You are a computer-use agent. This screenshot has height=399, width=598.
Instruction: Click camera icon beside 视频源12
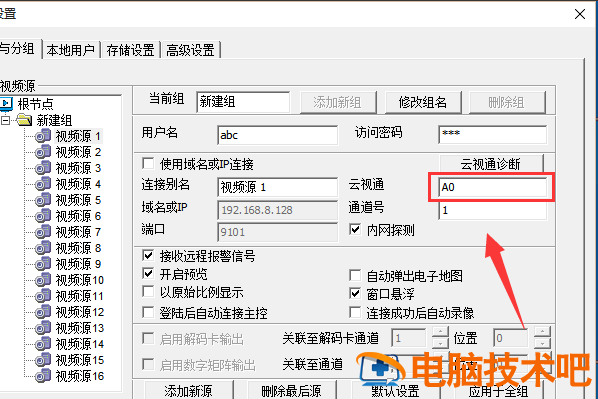[43, 312]
